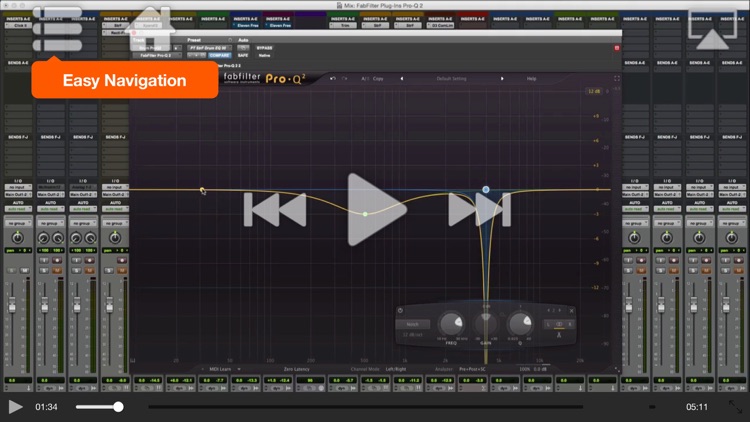This screenshot has width=750, height=422.
Task: Skip forward to the next video
Action: coord(479,210)
